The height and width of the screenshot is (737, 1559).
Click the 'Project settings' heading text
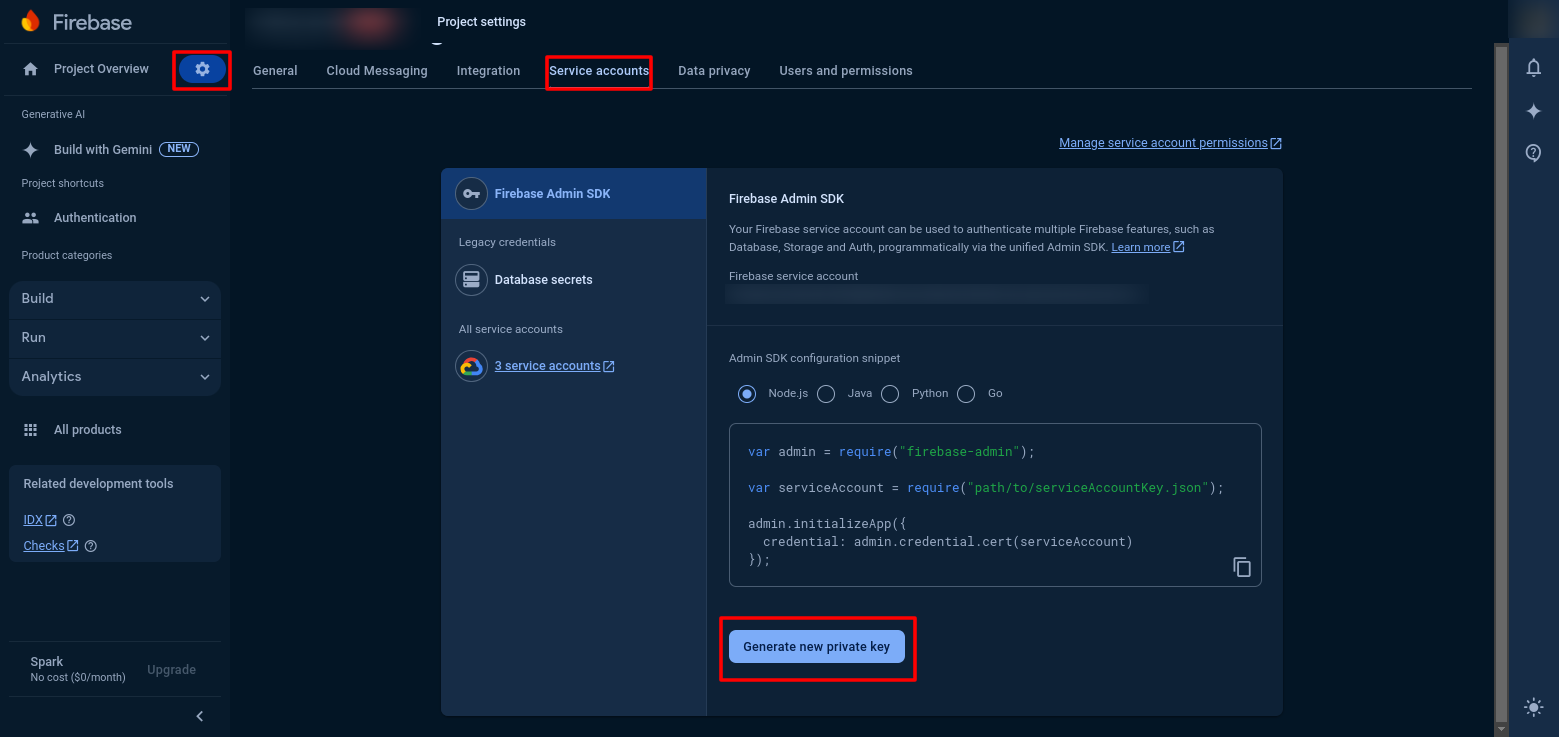[481, 22]
